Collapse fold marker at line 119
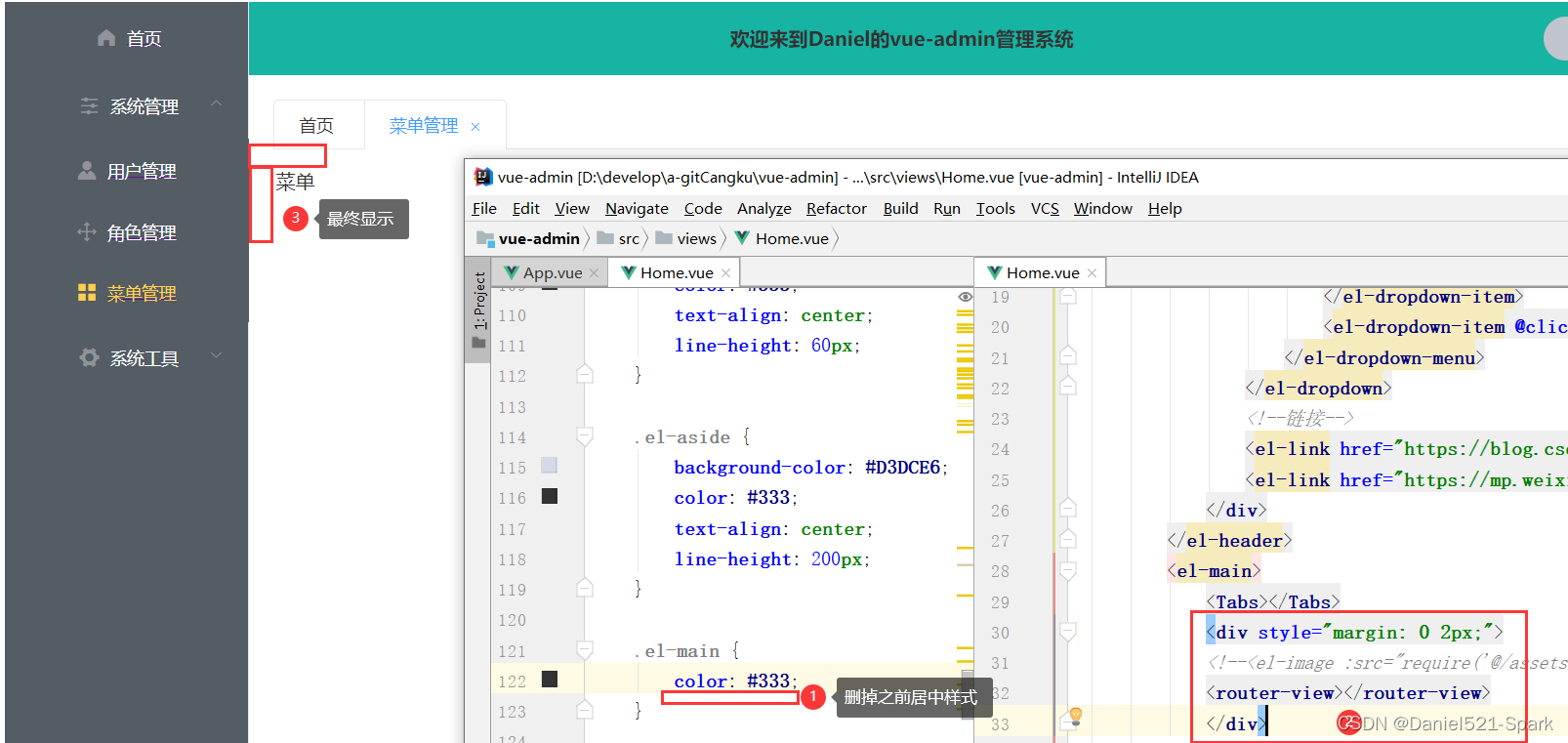The height and width of the screenshot is (743, 1568). pyautogui.click(x=585, y=588)
